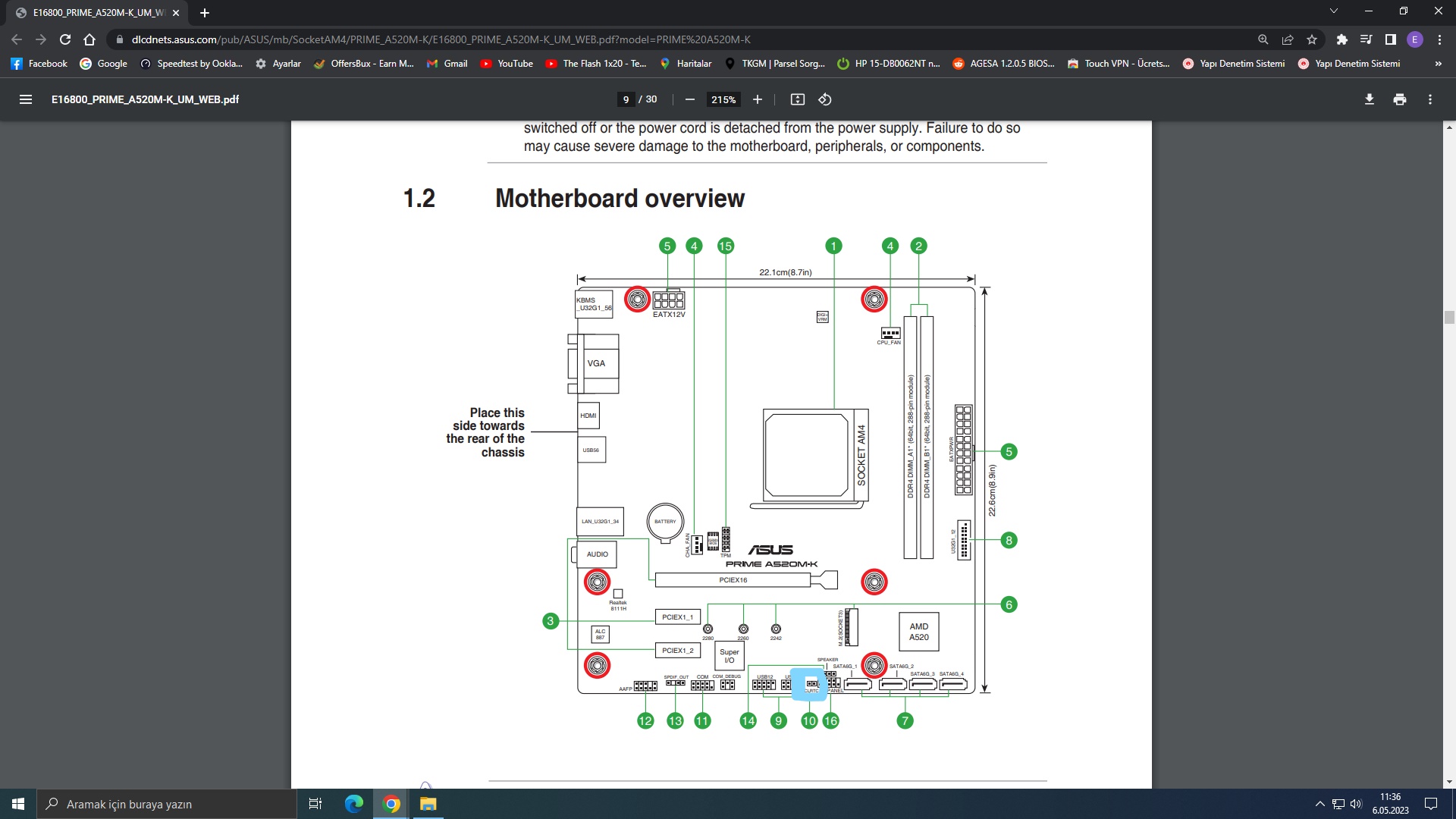Rotate the PDF counterclockwise
This screenshot has height=819, width=1456.
click(x=825, y=99)
